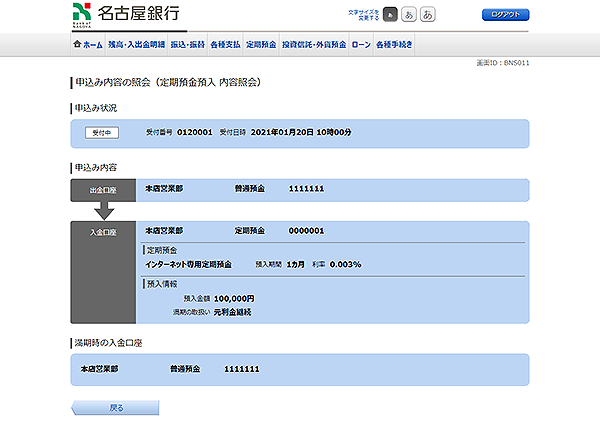This screenshot has width=600, height=434.
Task: Open the 振込・振替 menu
Action: [188, 45]
